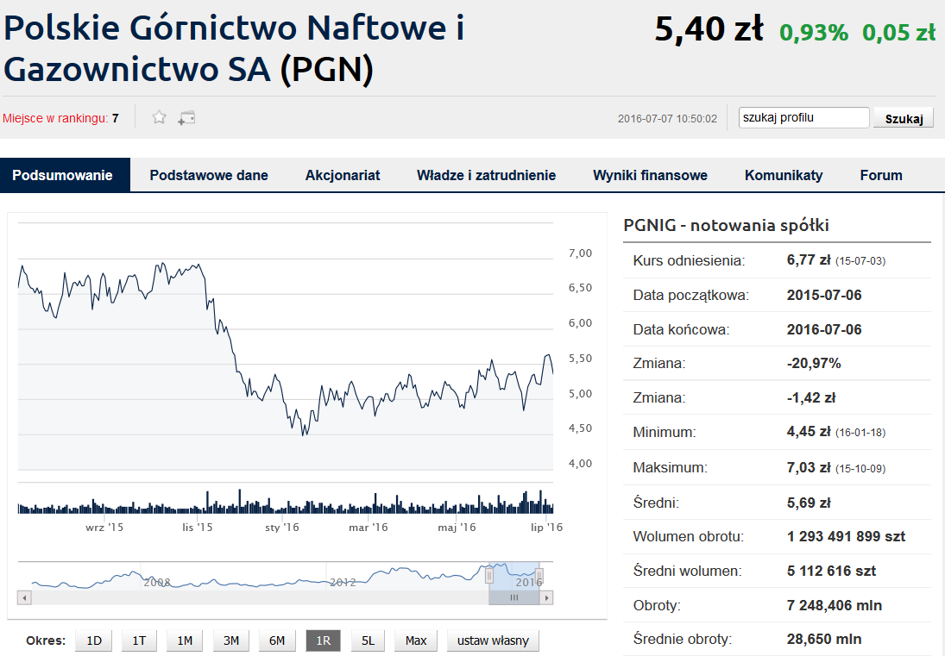Click the sty '16 axis label

282,528
